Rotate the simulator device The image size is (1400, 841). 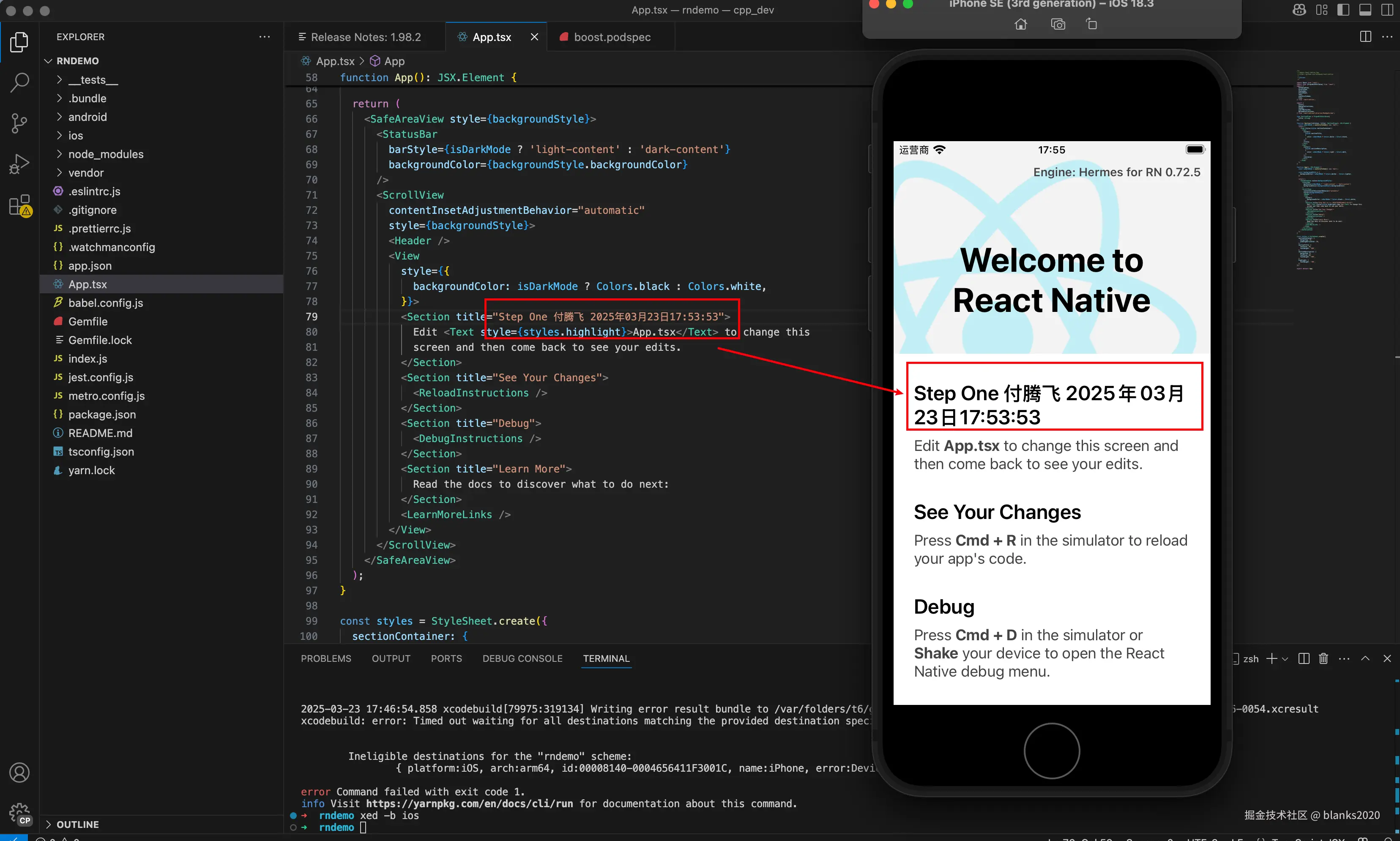[x=1092, y=25]
